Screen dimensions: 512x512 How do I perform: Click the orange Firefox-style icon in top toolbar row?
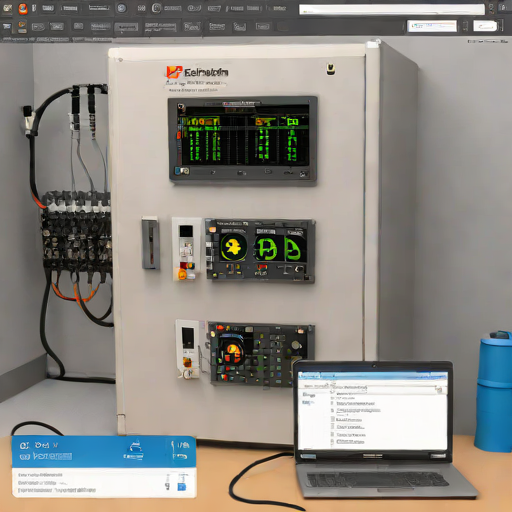23,8
